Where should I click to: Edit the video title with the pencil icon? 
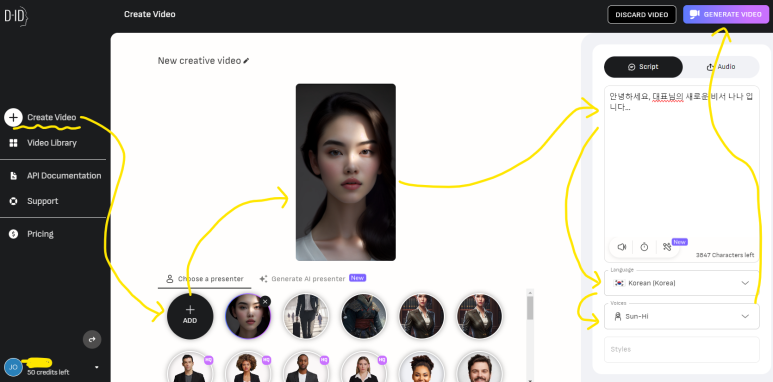246,61
